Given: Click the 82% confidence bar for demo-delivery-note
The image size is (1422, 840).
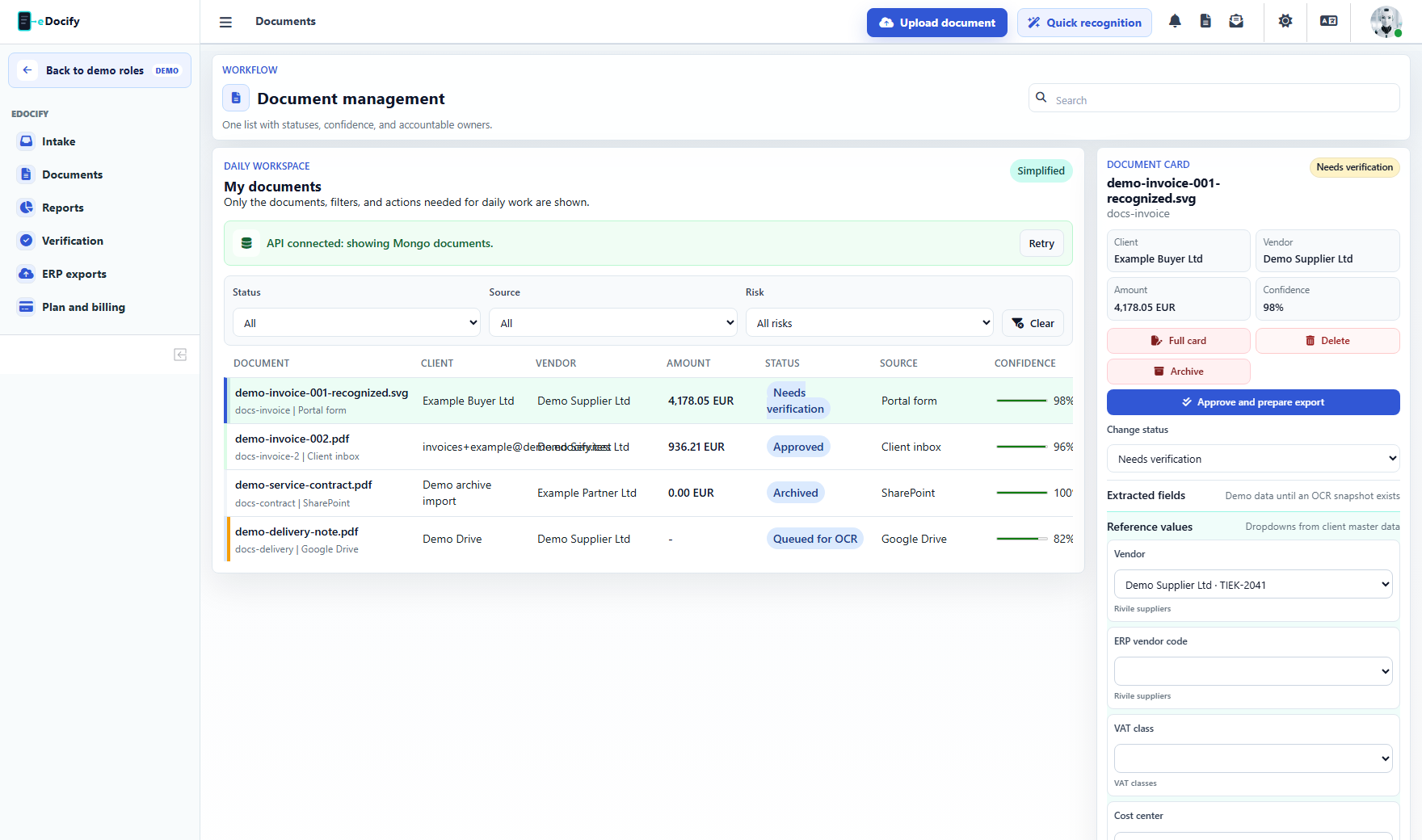Looking at the screenshot, I should (x=1022, y=539).
